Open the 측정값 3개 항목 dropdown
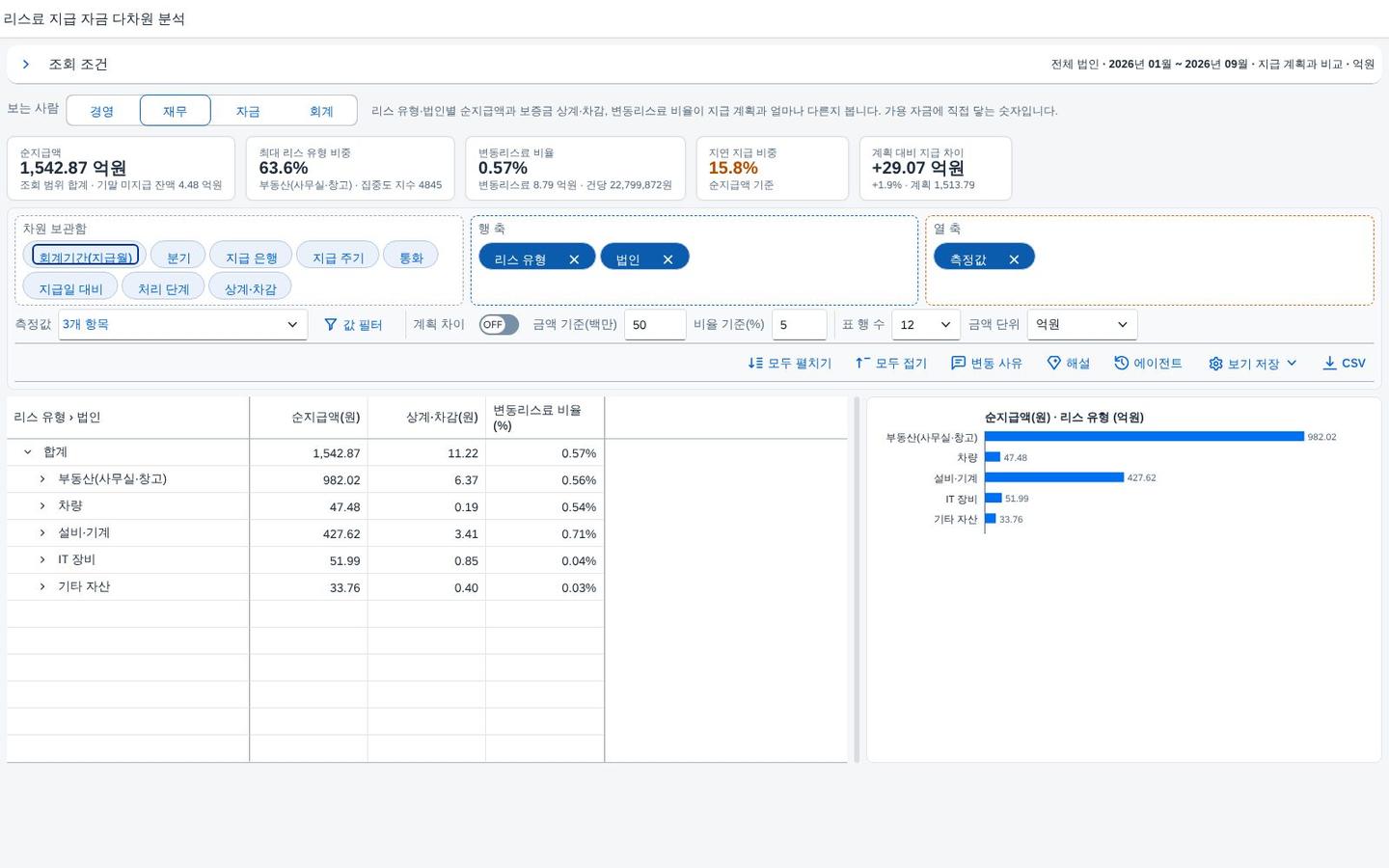 point(183,325)
